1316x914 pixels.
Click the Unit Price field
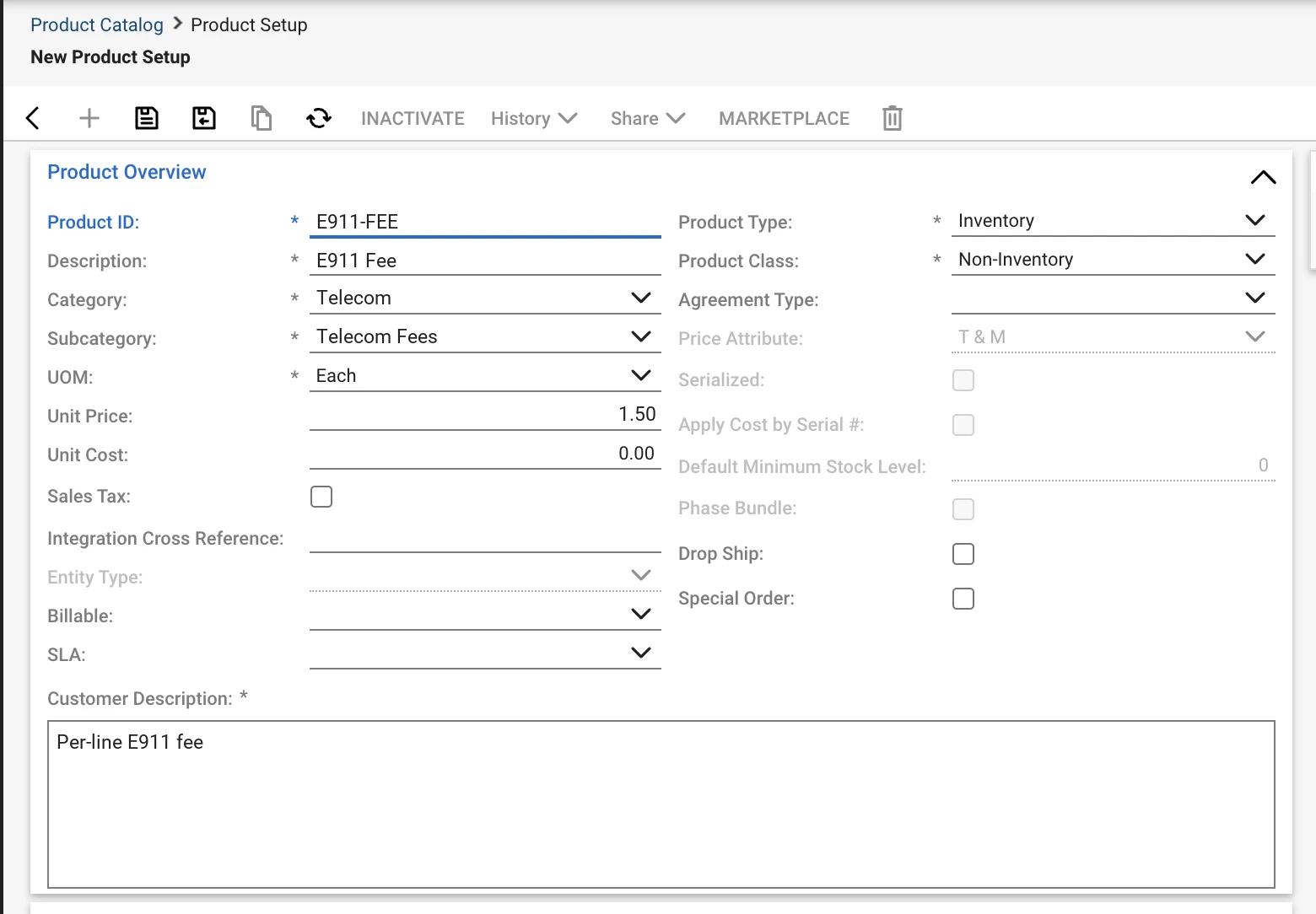coord(485,415)
